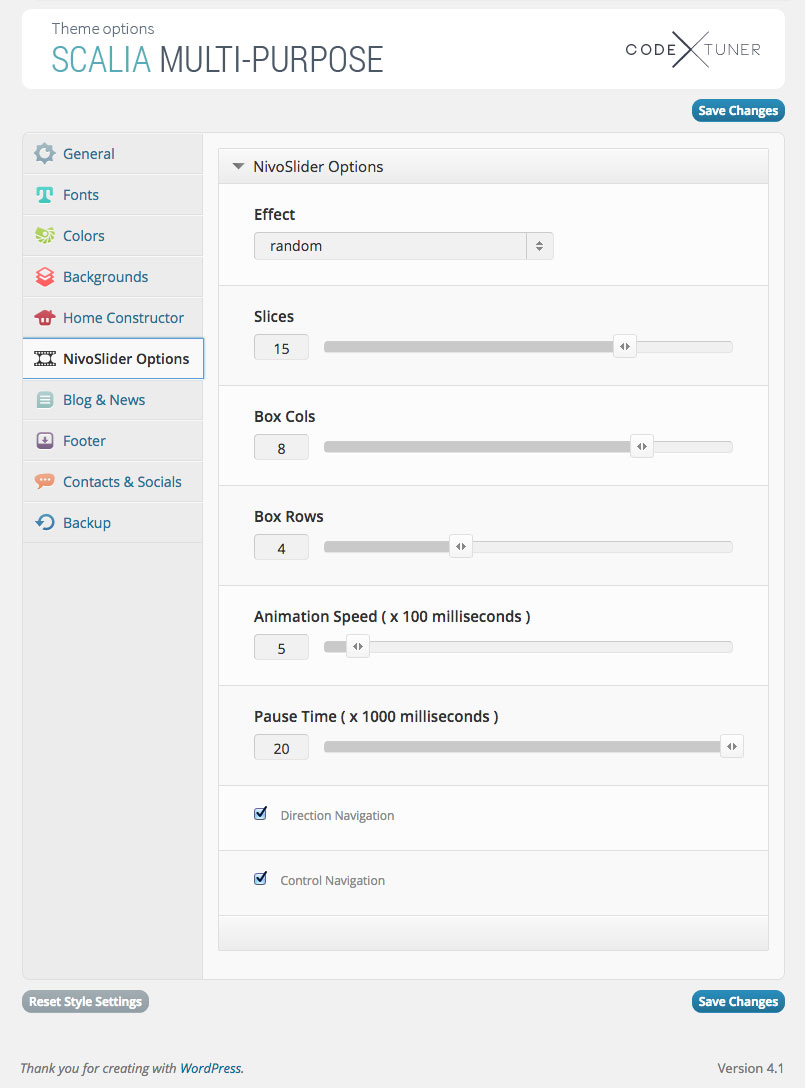Screen dimensions: 805x1088
Task: Click the Backup restore icon
Action: [x=44, y=523]
